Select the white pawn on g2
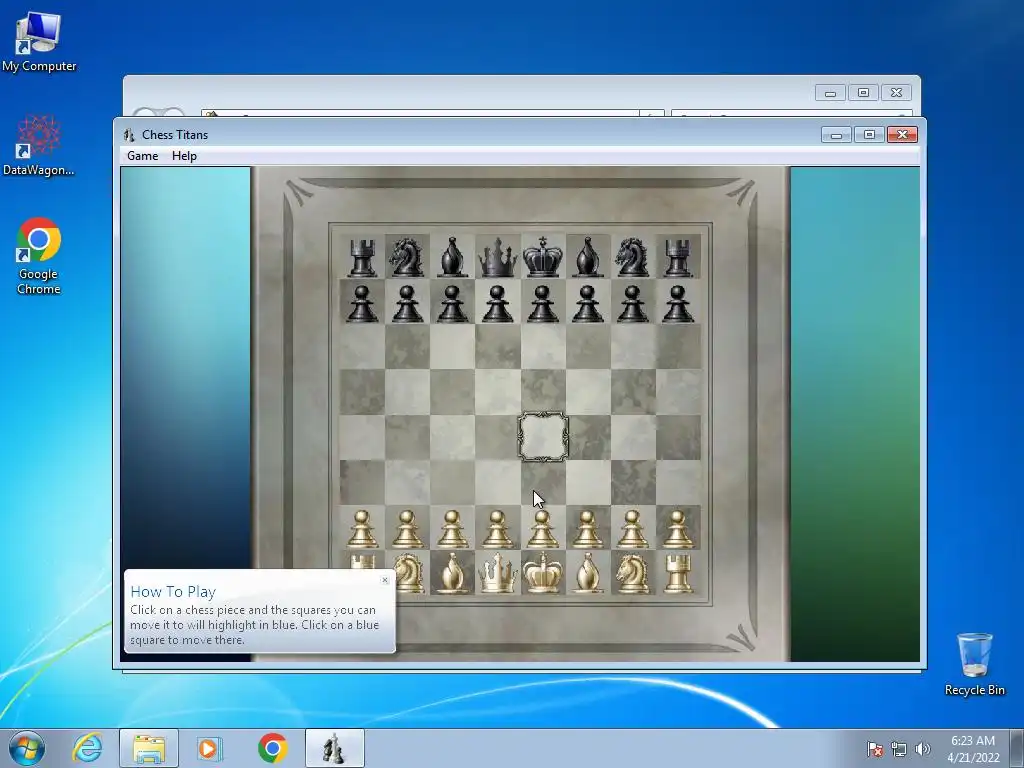The height and width of the screenshot is (768, 1024). [633, 529]
